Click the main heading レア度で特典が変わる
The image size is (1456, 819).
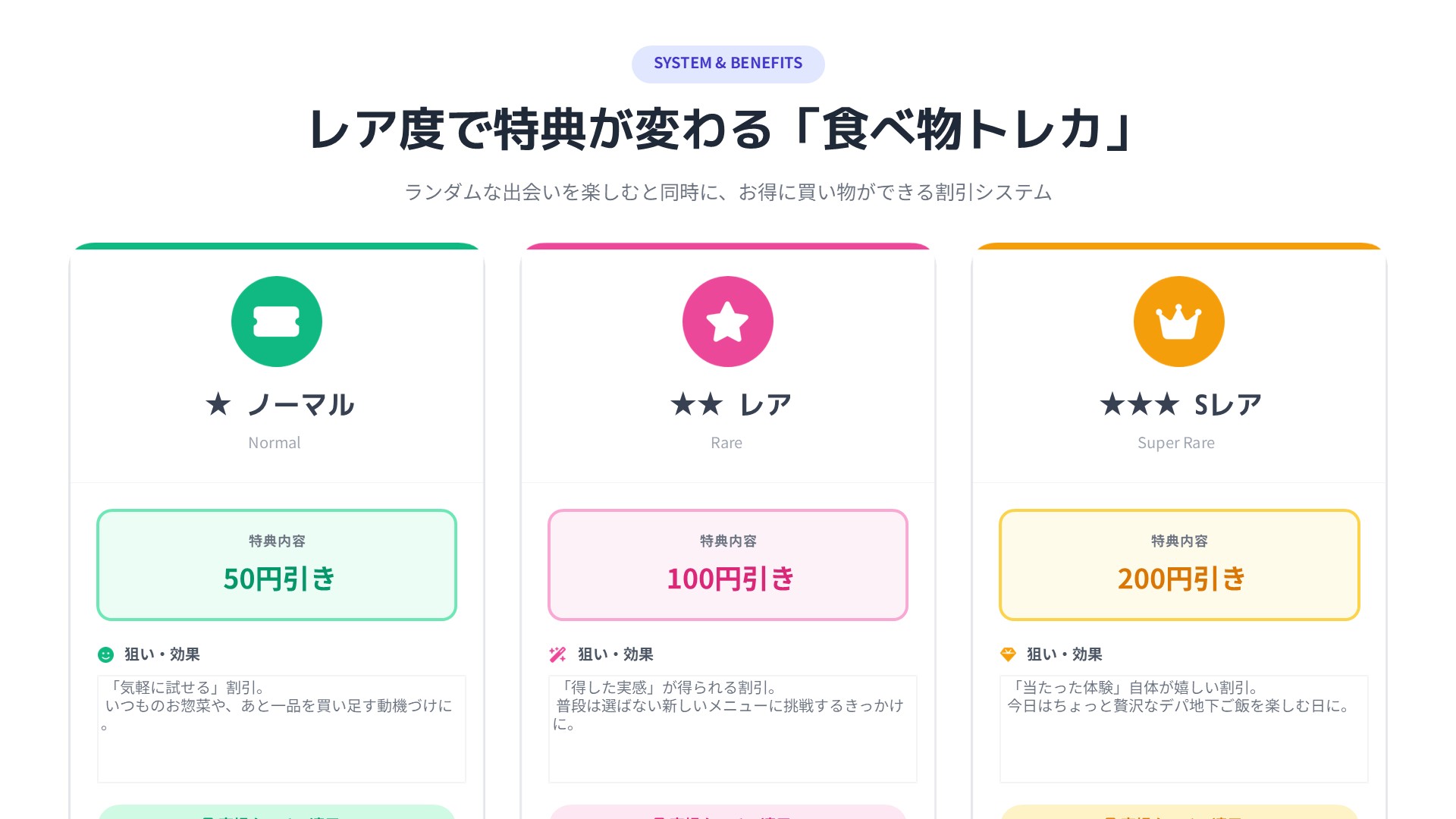pos(722,129)
